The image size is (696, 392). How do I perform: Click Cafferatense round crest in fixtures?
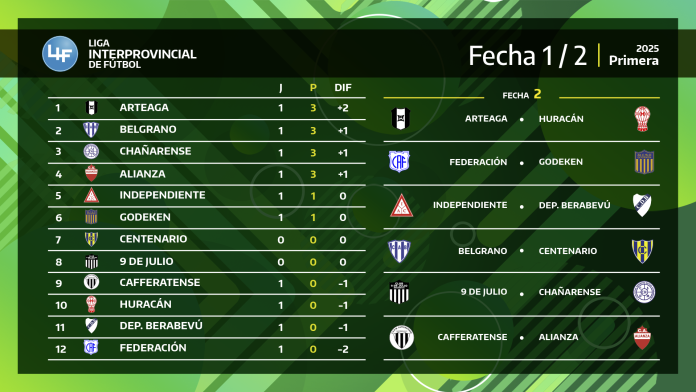click(x=402, y=337)
